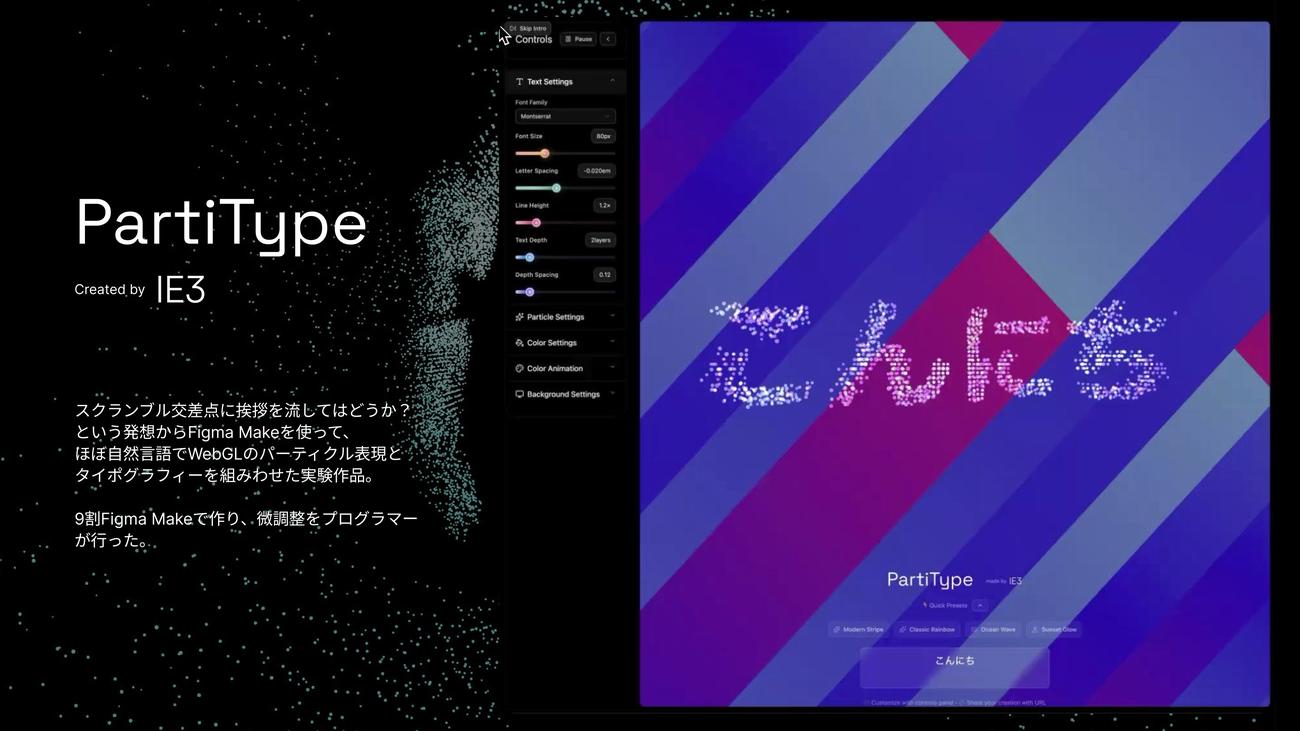Expand the Particle Settings chevron
Image resolution: width=1300 pixels, height=731 pixels.
[612, 317]
